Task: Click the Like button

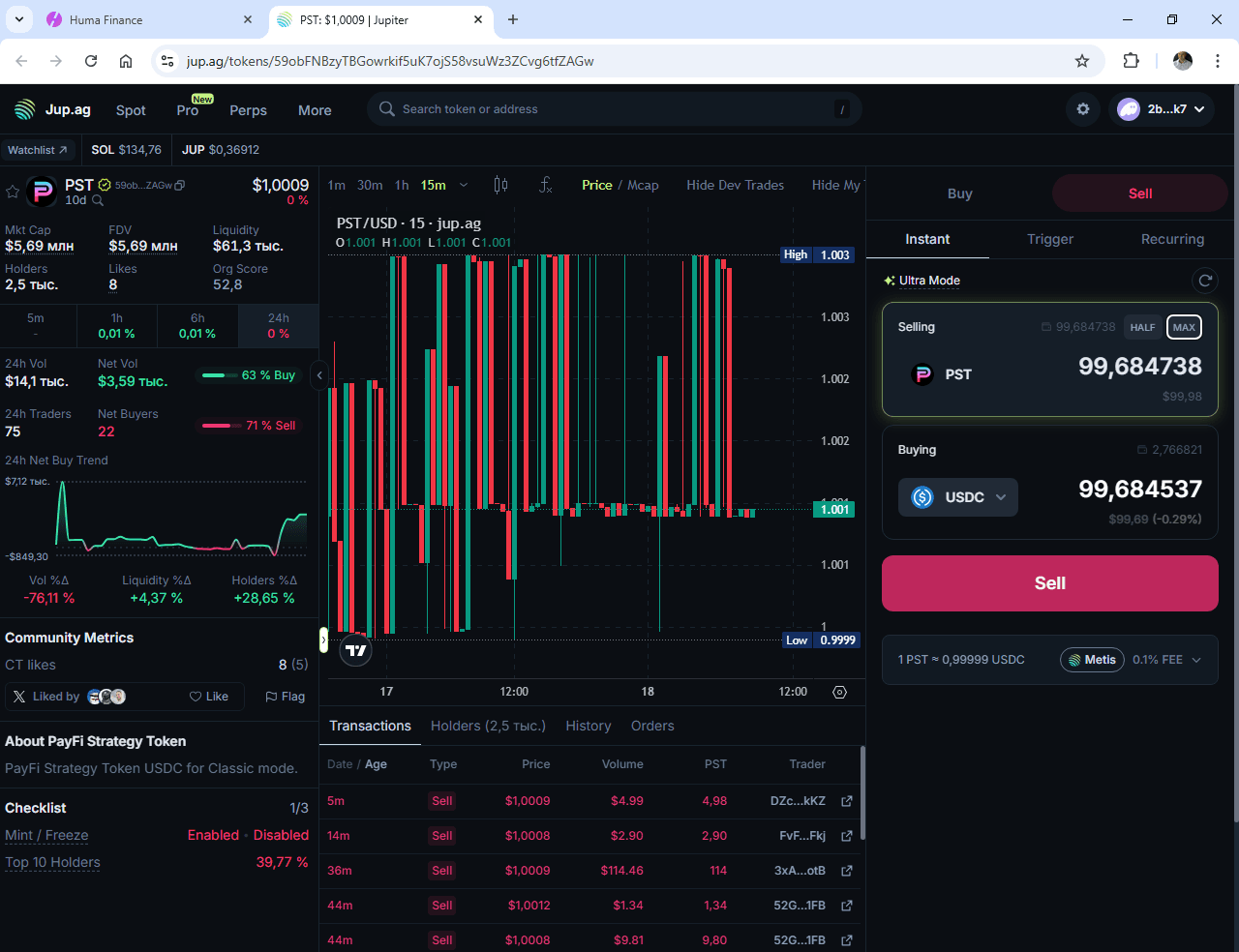Action: (x=209, y=697)
